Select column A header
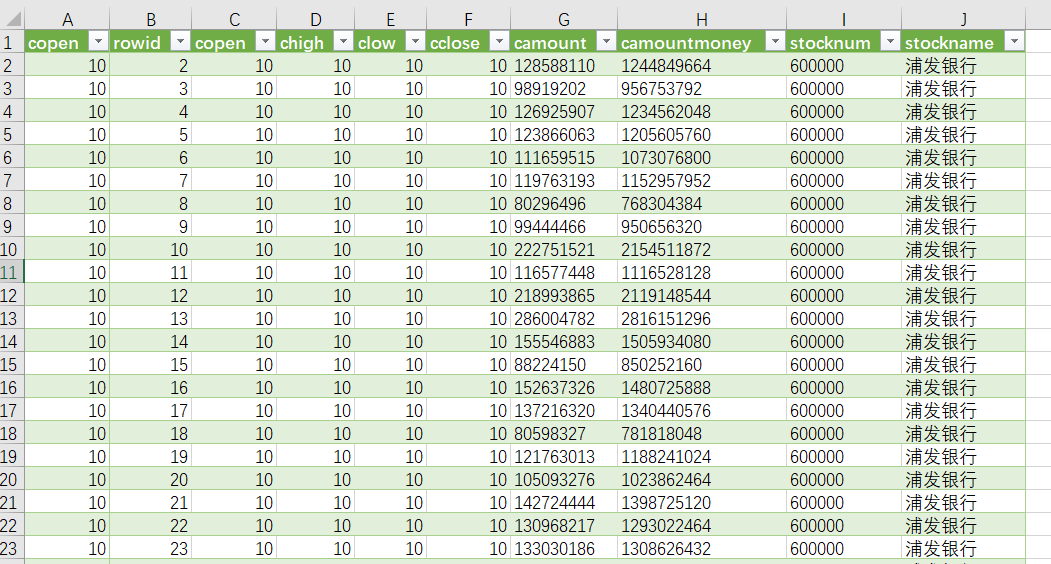The image size is (1051, 564). pos(67,19)
